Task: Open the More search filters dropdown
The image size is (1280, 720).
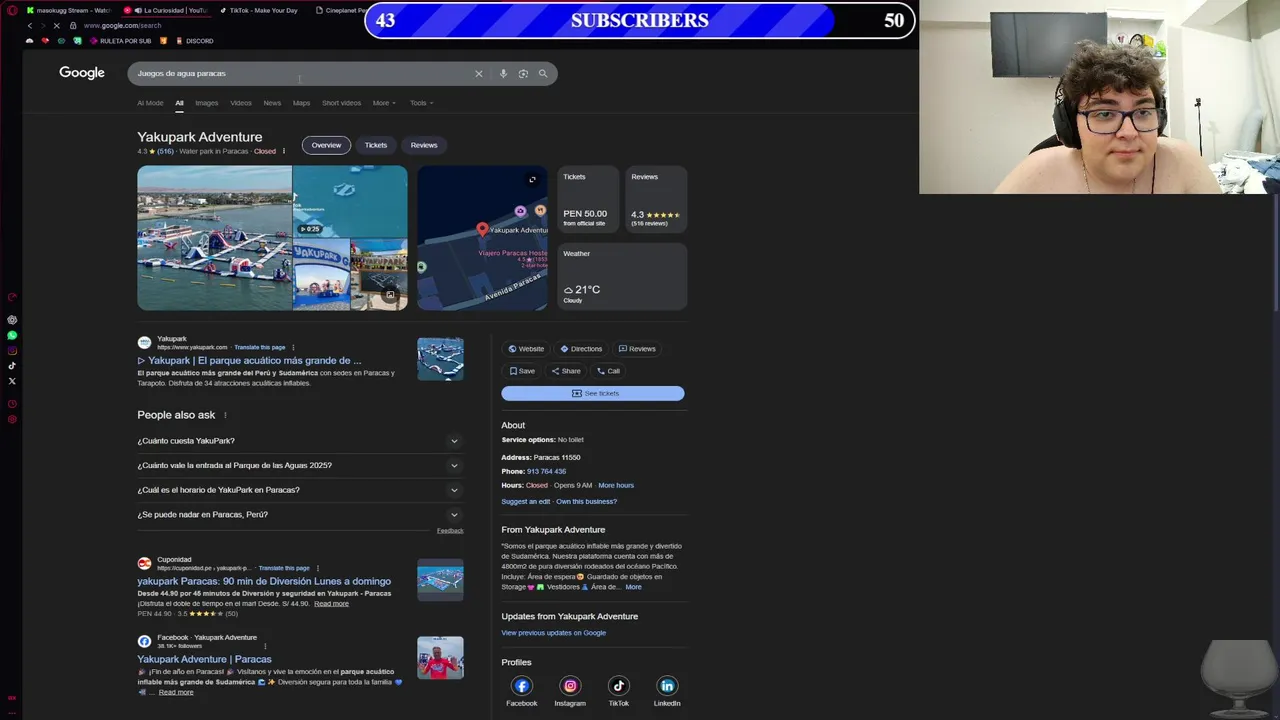Action: [384, 103]
